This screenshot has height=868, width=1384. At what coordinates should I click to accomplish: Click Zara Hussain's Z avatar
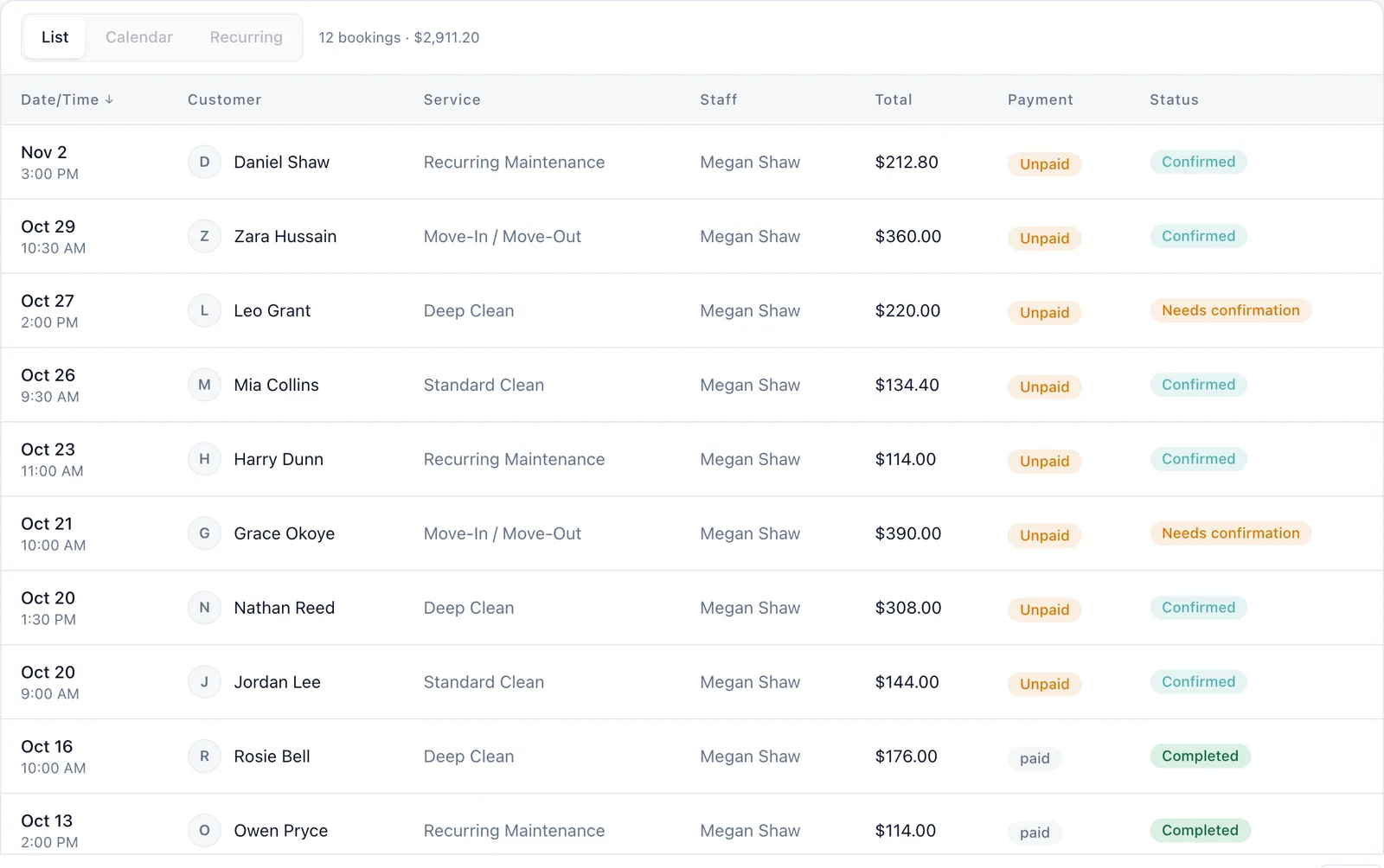coord(204,236)
